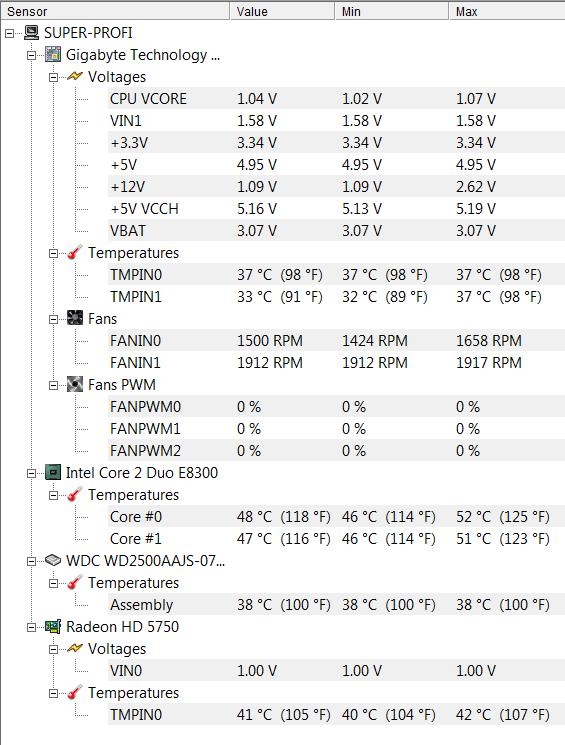565x745 pixels.
Task: Click the motherboard Voltages lightning icon
Action: [75, 76]
